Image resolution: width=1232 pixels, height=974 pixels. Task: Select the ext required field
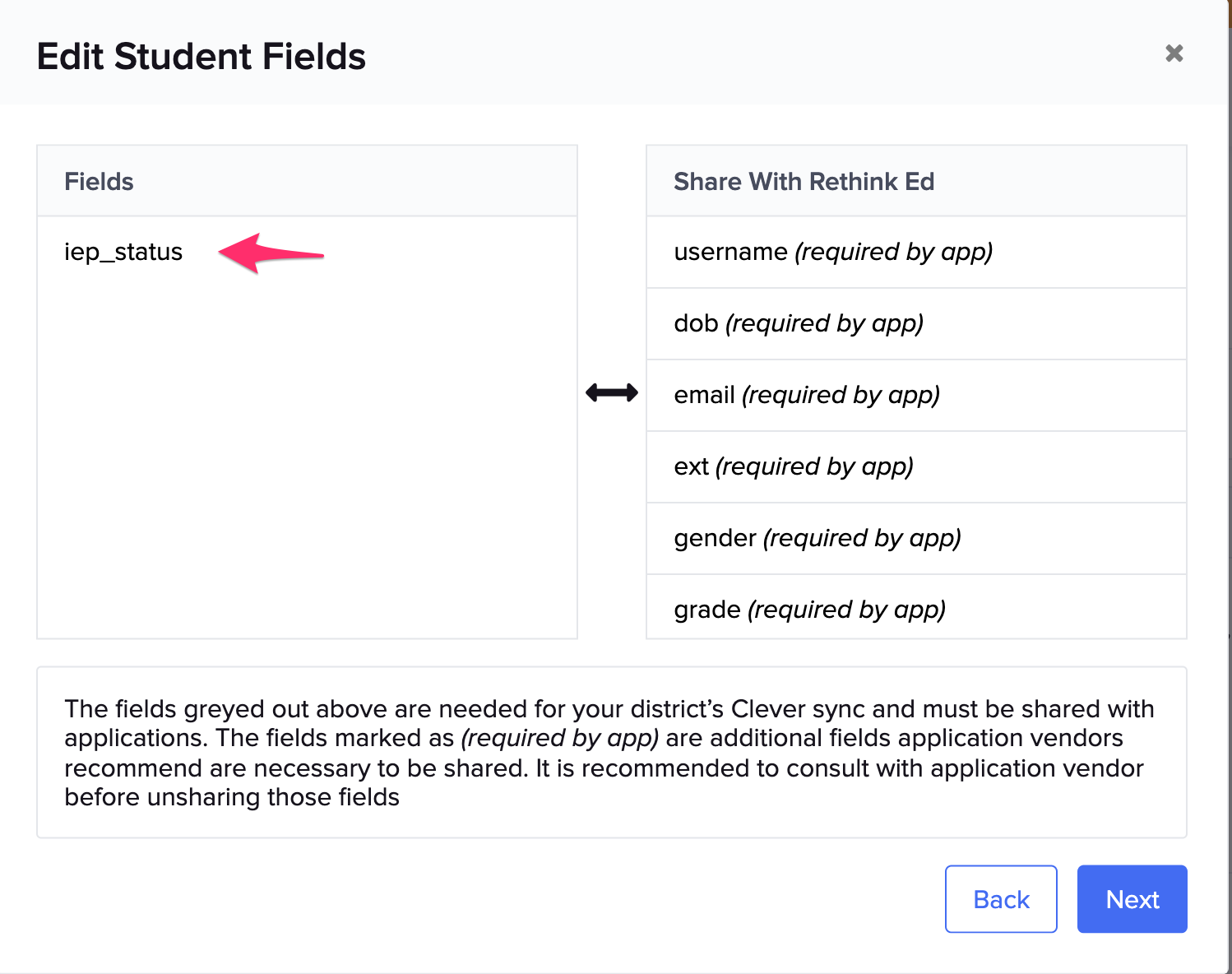(x=794, y=466)
